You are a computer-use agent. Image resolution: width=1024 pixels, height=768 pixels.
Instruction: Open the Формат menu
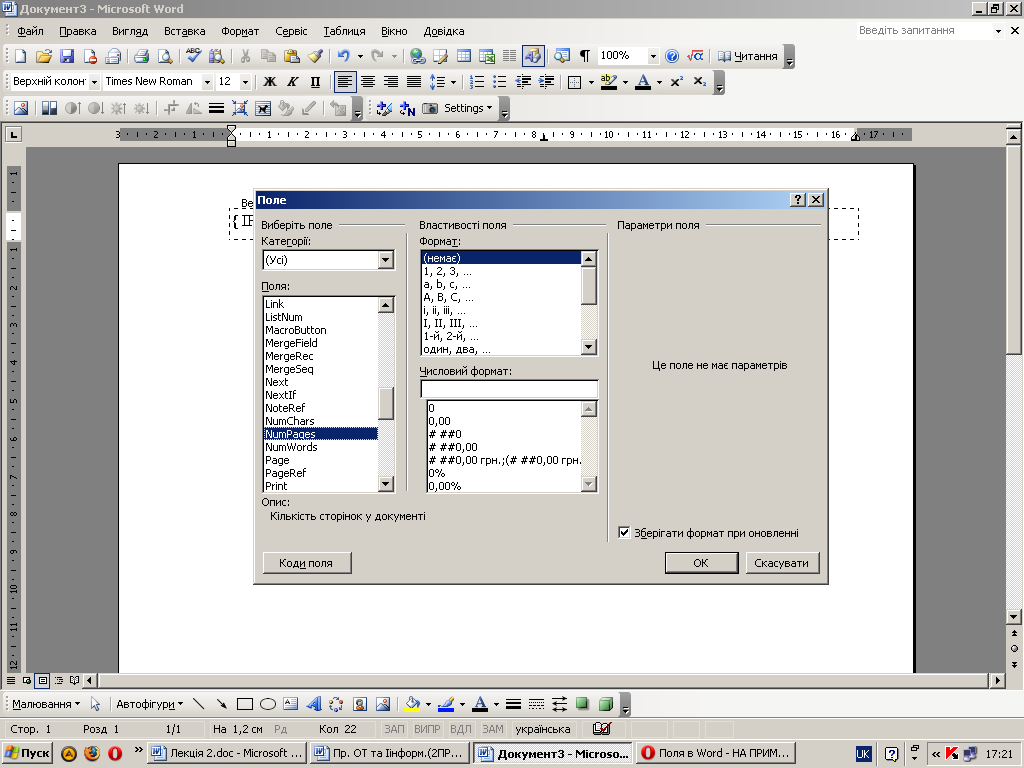[240, 31]
